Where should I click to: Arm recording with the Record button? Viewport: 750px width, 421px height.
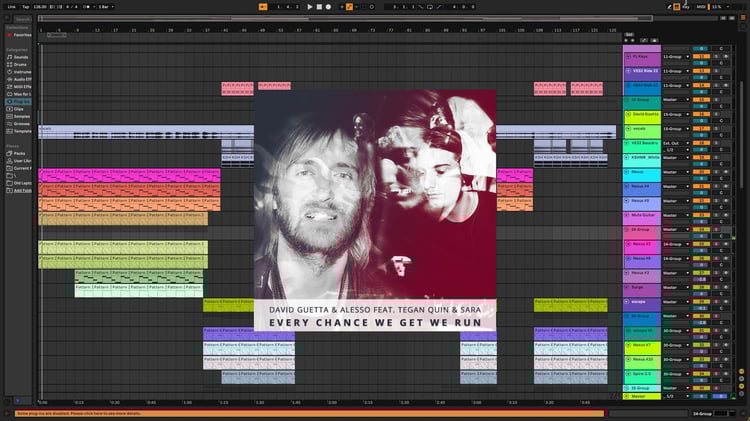(x=328, y=7)
